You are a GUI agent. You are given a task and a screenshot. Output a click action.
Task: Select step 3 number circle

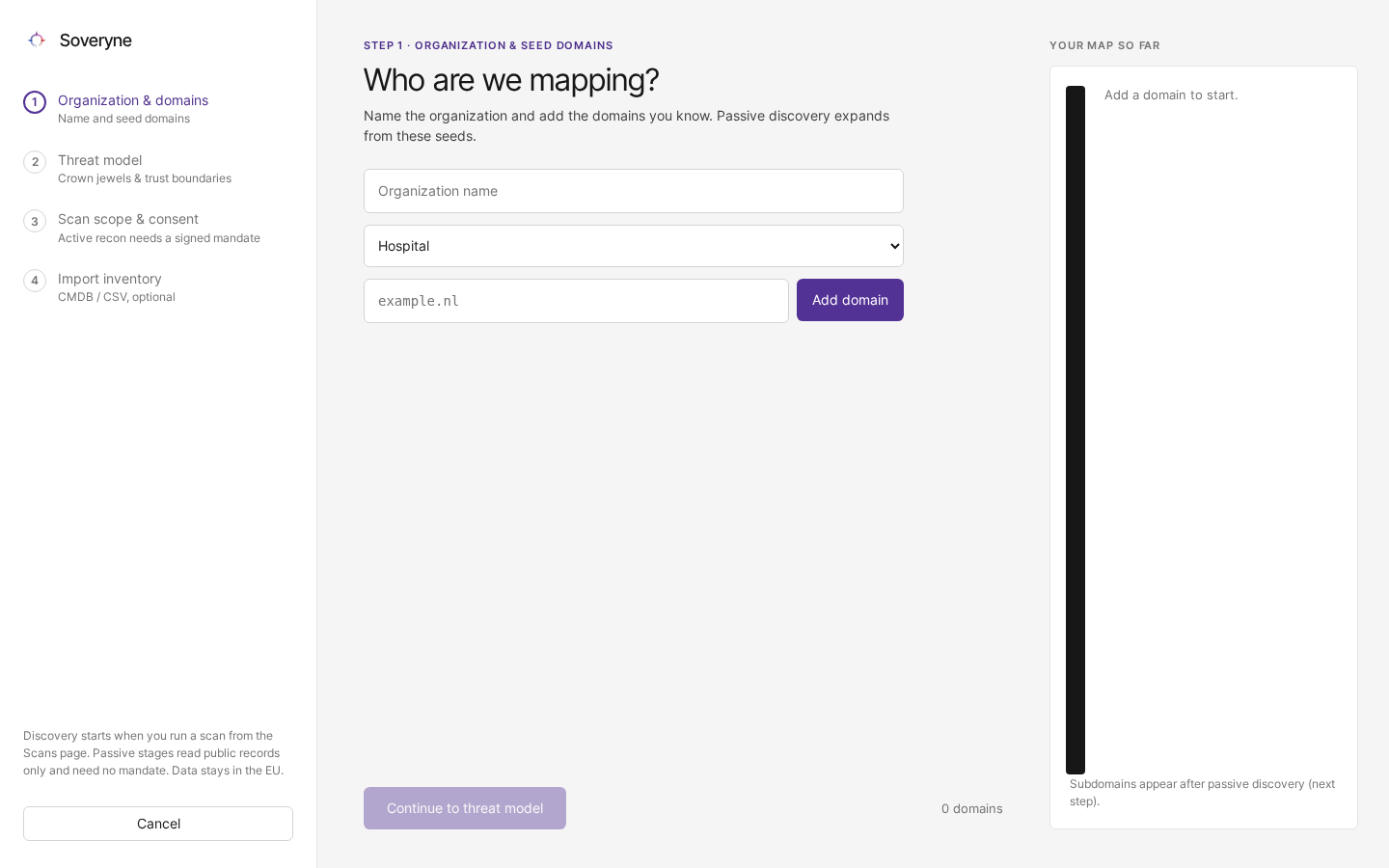pyautogui.click(x=35, y=221)
